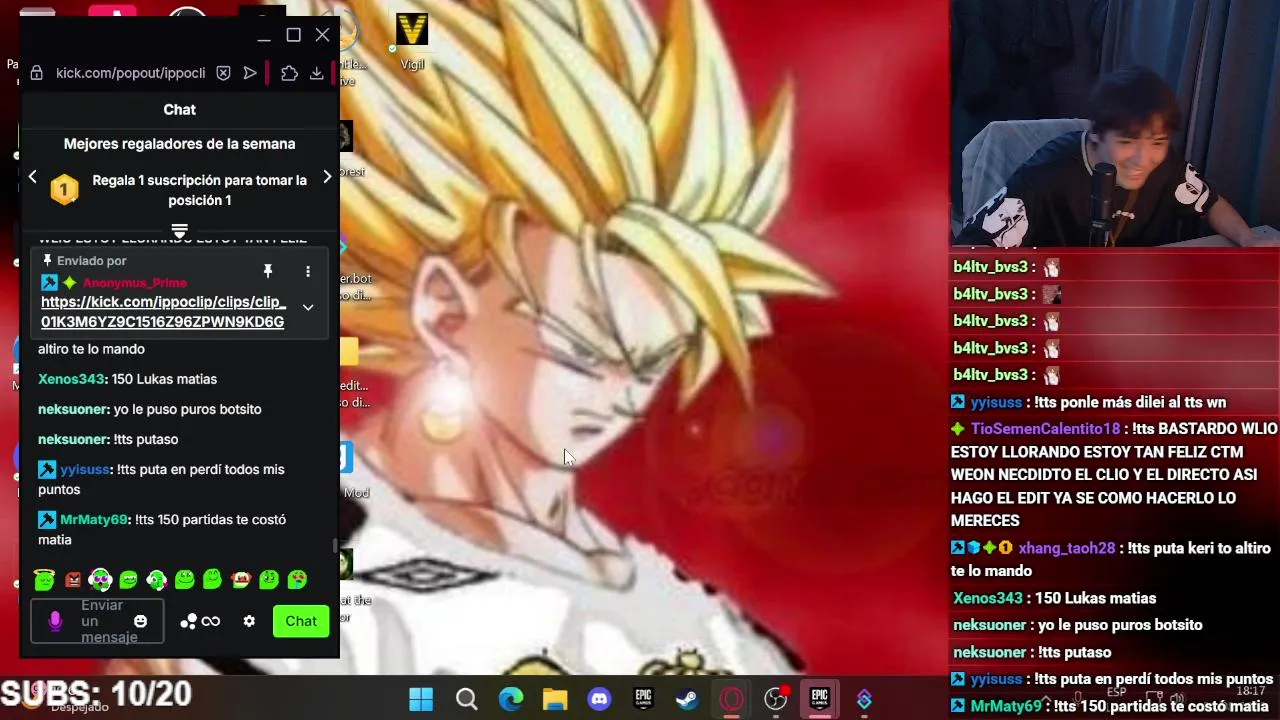Click the Anonymus_Prime username
1280x720 pixels.
pos(135,283)
